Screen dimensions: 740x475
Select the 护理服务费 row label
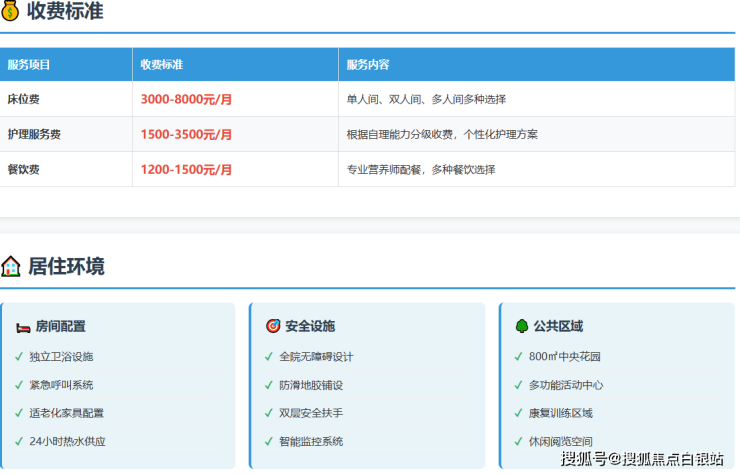coord(34,134)
